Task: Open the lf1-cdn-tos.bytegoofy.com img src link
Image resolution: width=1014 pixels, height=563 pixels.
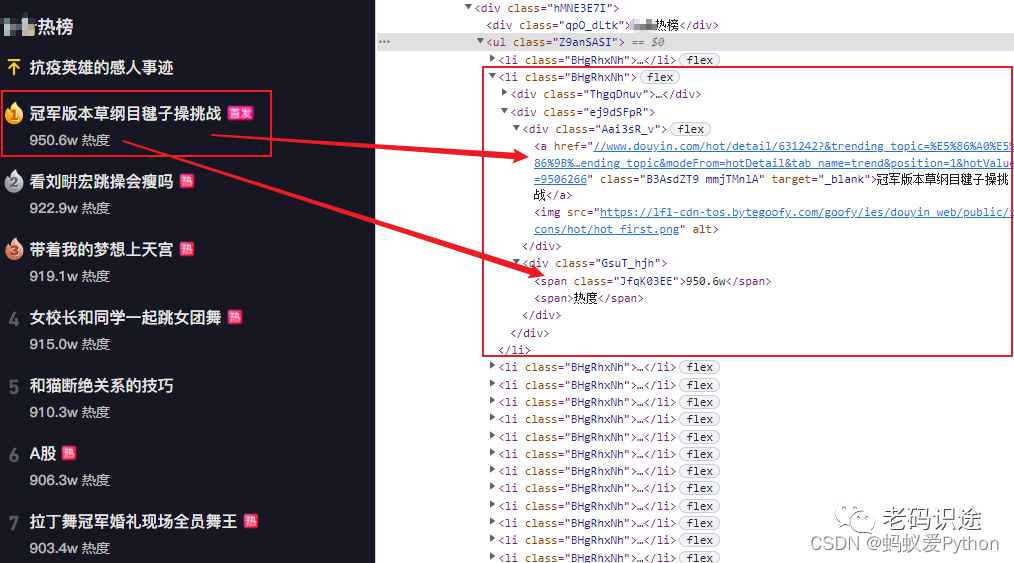Action: (806, 212)
